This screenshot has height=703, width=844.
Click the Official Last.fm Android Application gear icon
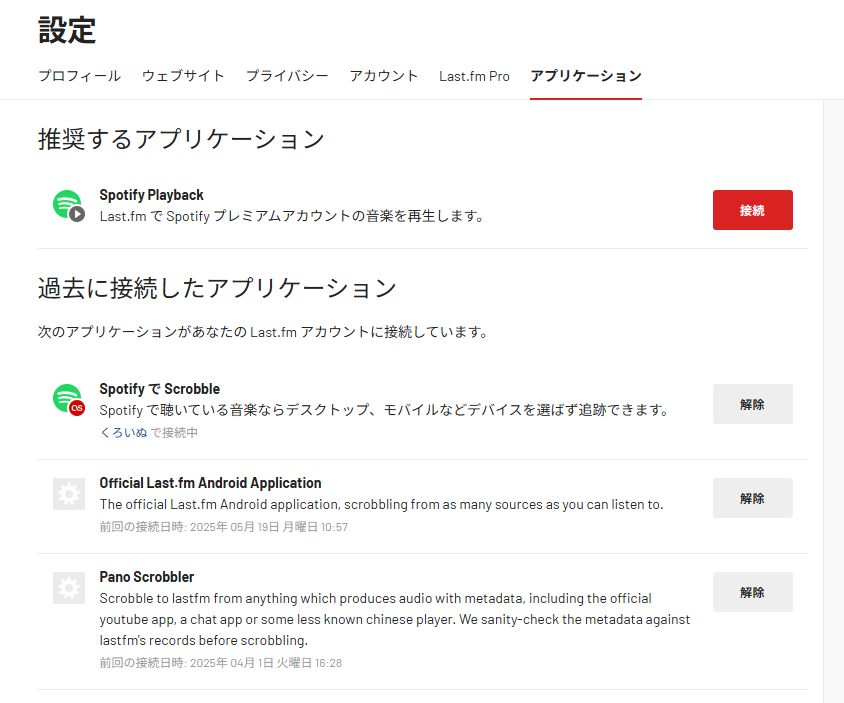pos(68,494)
